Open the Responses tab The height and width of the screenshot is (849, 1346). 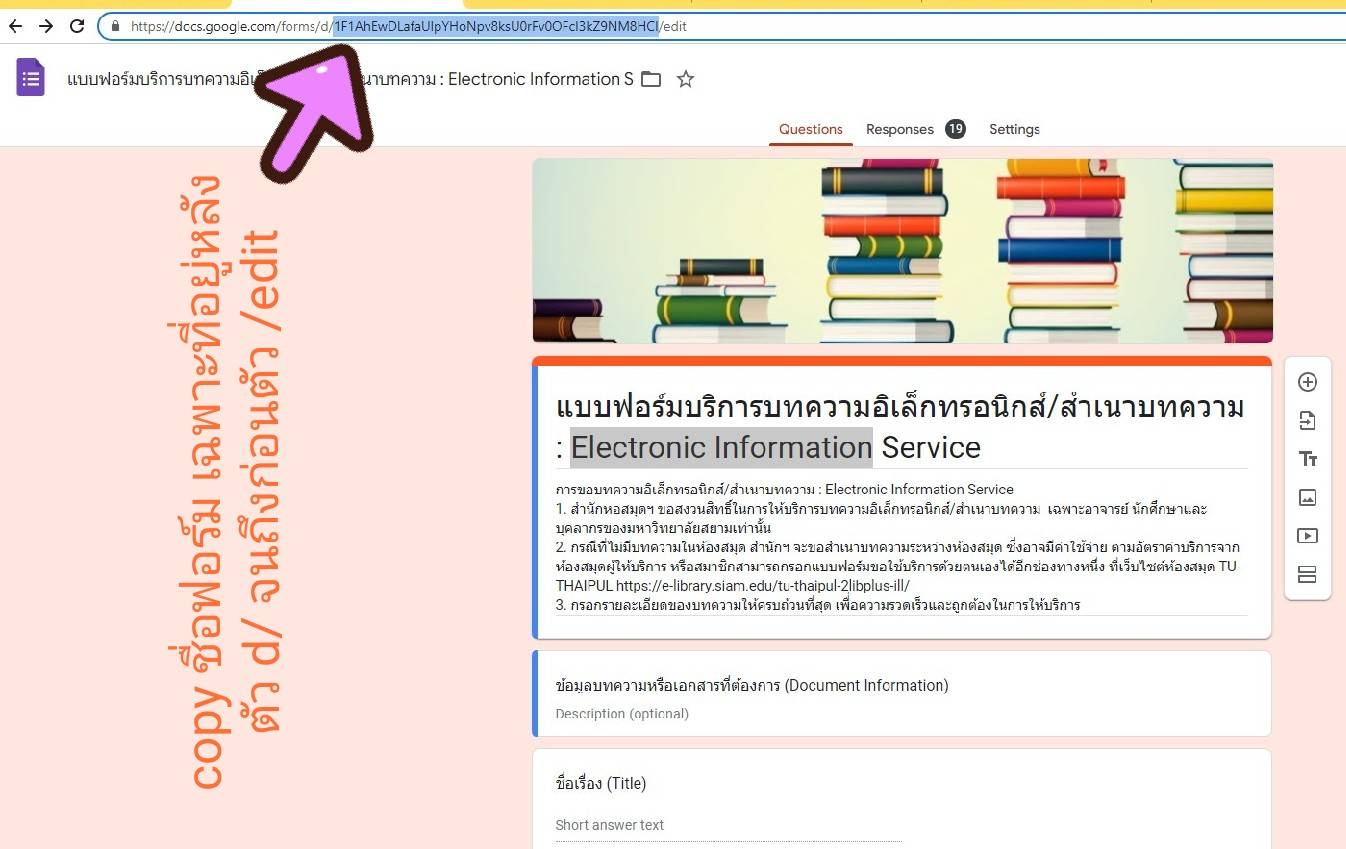(x=900, y=129)
